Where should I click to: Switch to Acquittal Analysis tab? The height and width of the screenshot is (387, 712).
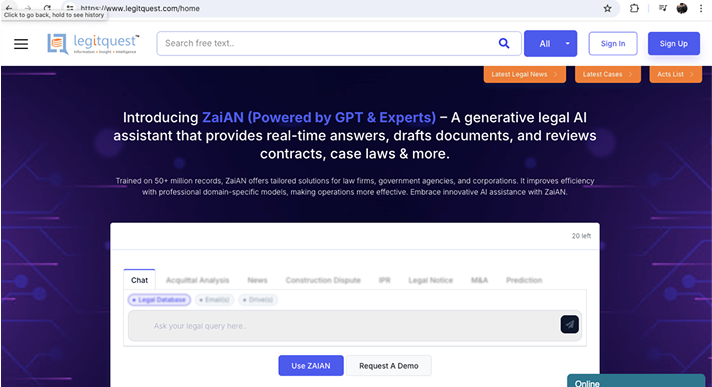(198, 280)
